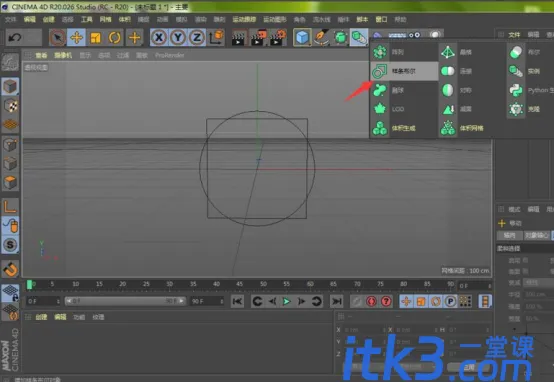
Task: Switch to Model mode cube icon
Action: tap(10, 87)
